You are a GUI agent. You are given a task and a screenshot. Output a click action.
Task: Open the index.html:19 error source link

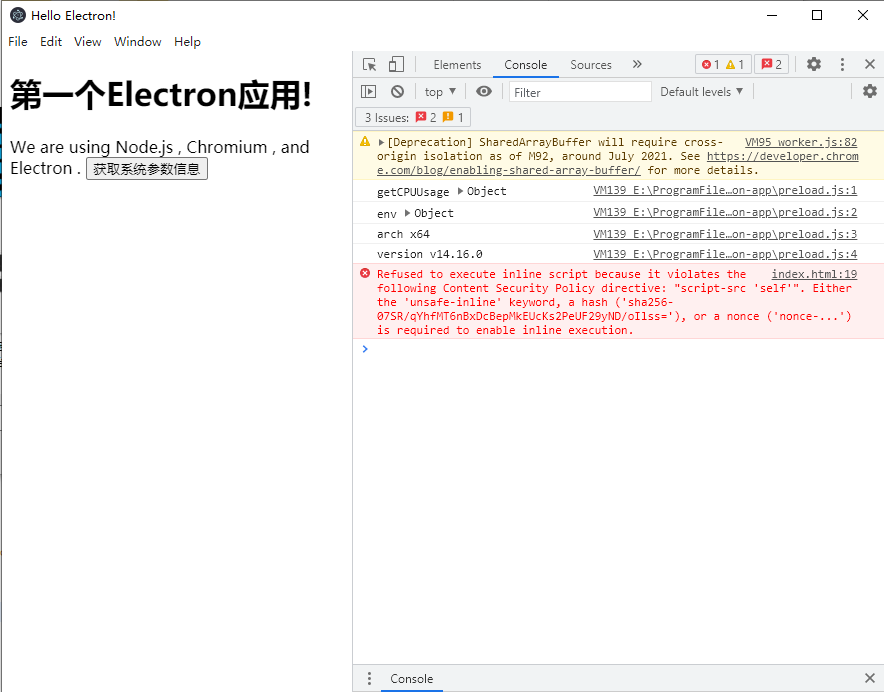click(x=814, y=274)
